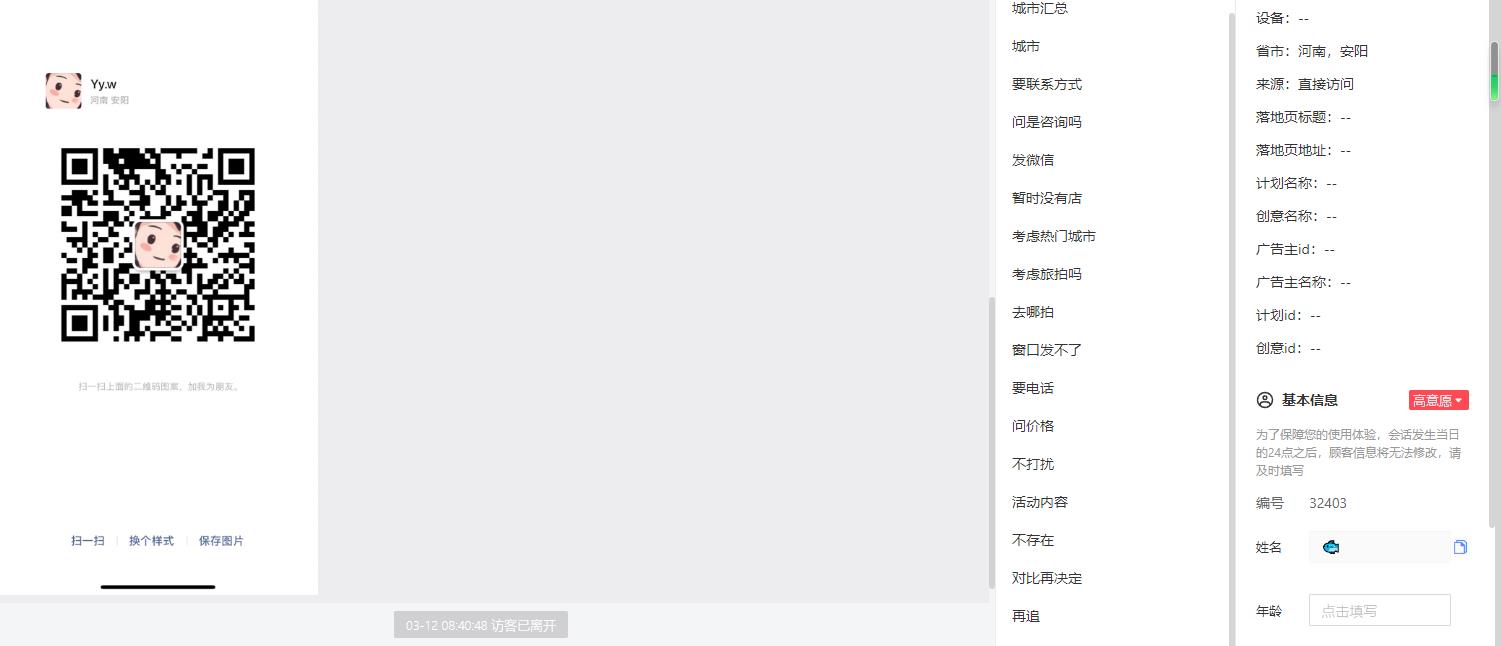The height and width of the screenshot is (646, 1501).
Task: Select the 要电话 quick reply
Action: click(1033, 388)
